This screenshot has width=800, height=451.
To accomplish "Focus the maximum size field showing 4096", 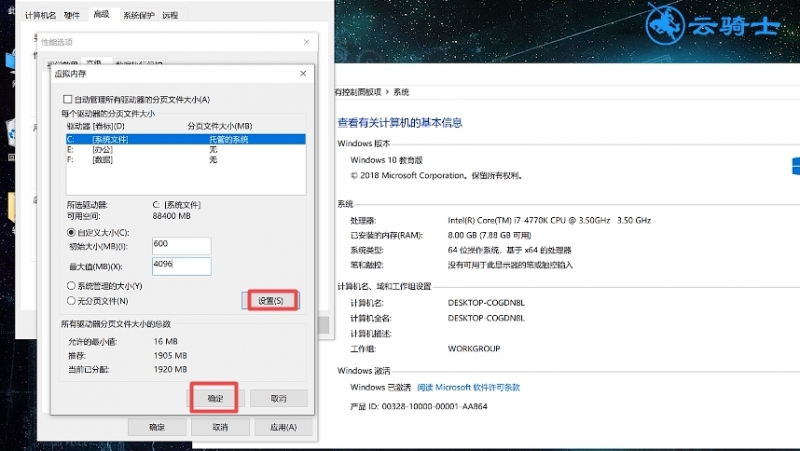I will pyautogui.click(x=182, y=266).
